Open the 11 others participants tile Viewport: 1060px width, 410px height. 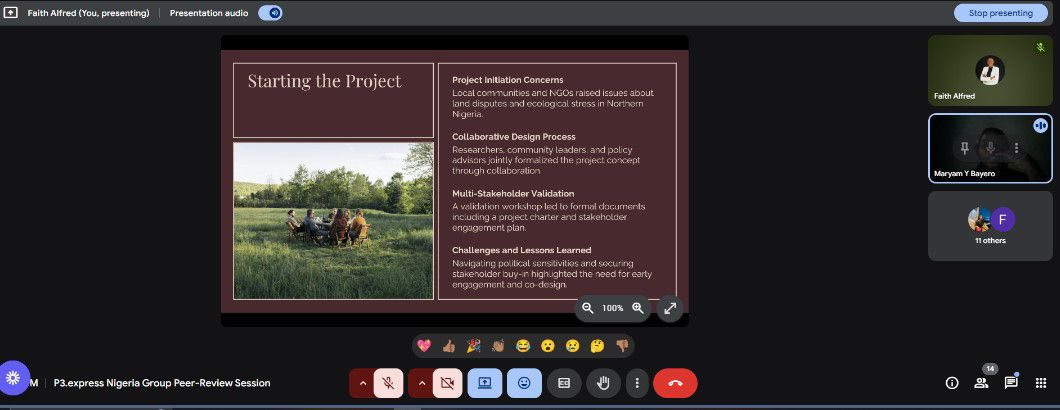pyautogui.click(x=990, y=226)
